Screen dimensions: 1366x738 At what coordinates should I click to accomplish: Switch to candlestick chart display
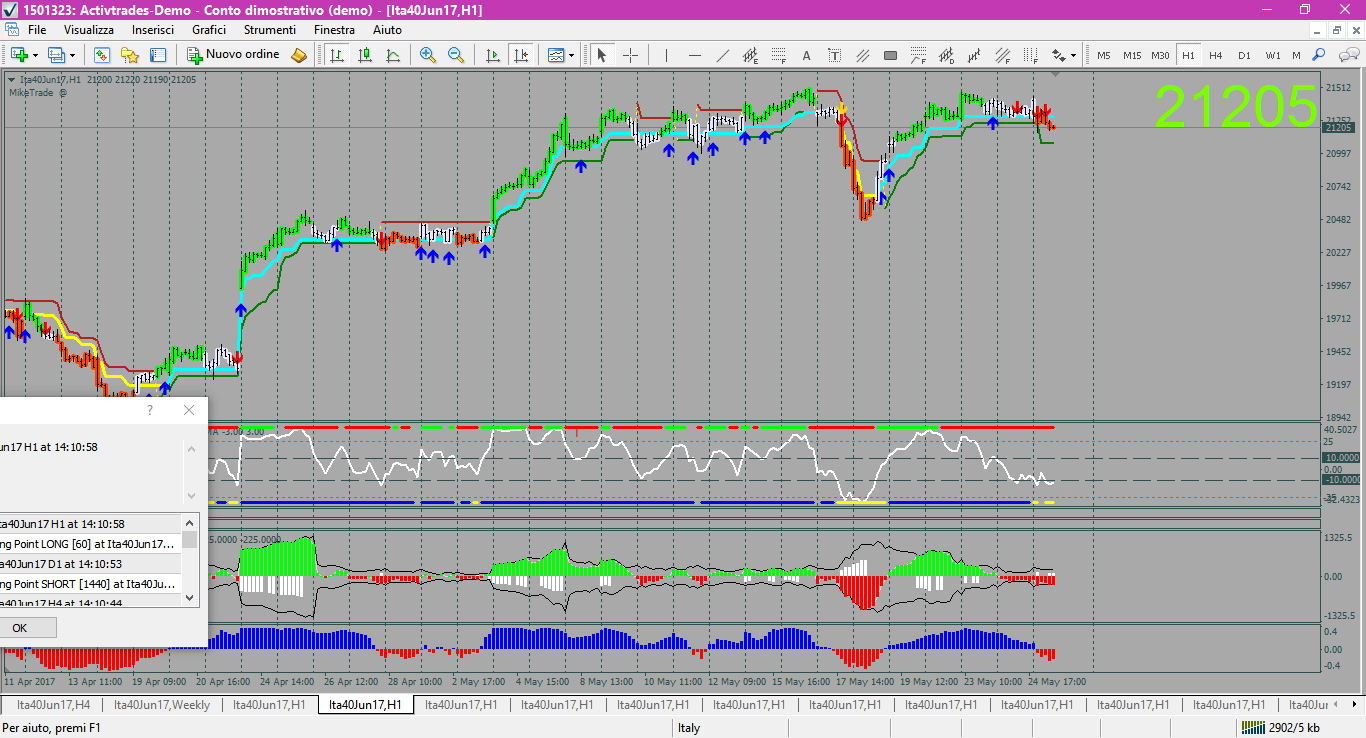pos(365,55)
